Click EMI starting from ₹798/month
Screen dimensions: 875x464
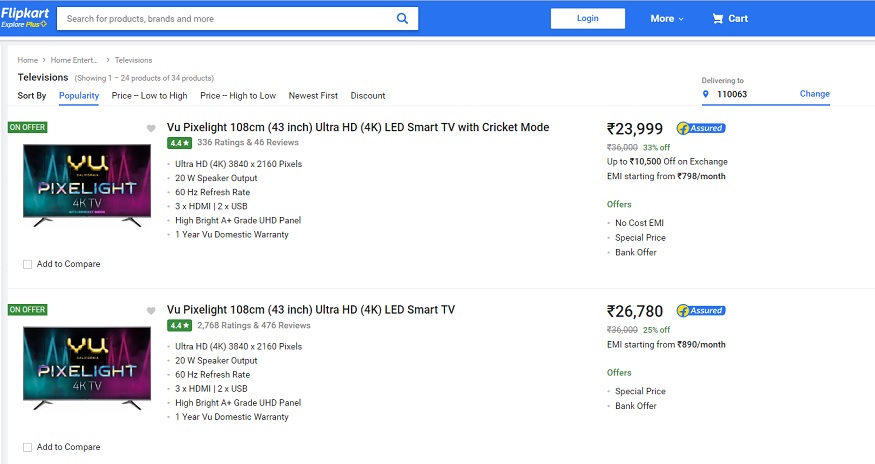pos(666,176)
